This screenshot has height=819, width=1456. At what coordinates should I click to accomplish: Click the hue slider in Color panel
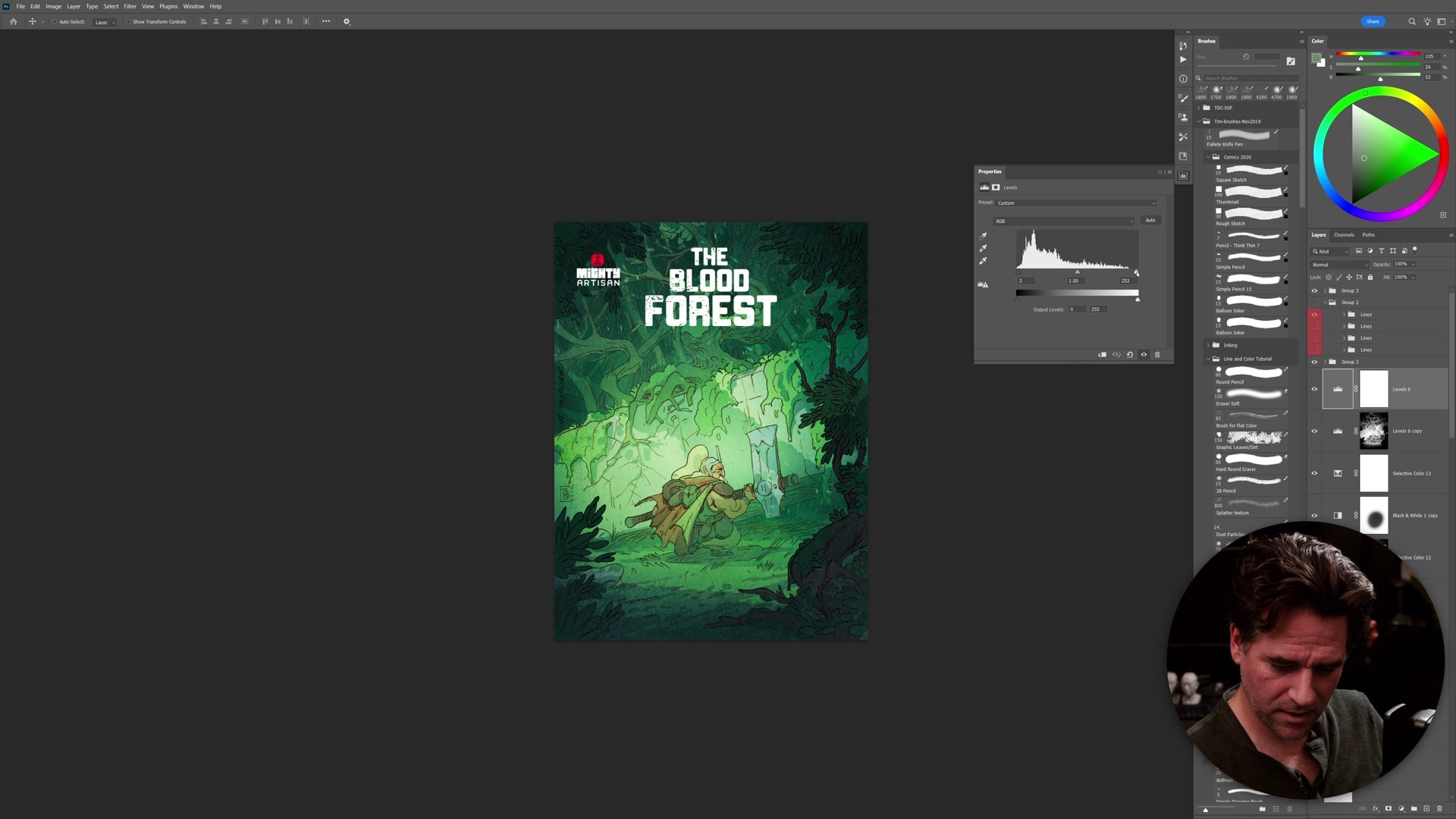point(1378,54)
